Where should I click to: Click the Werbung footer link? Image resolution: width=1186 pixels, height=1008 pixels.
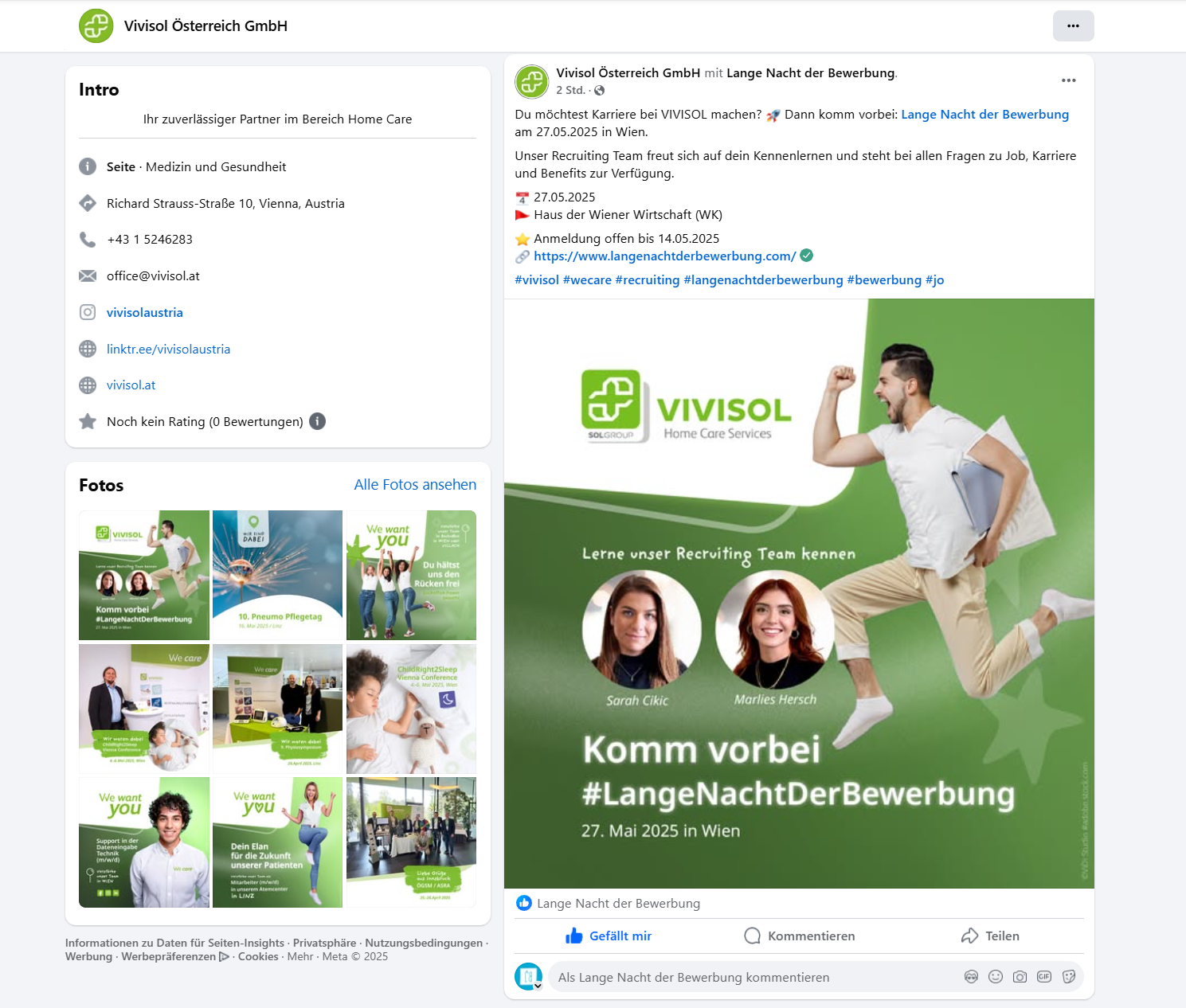coord(88,956)
